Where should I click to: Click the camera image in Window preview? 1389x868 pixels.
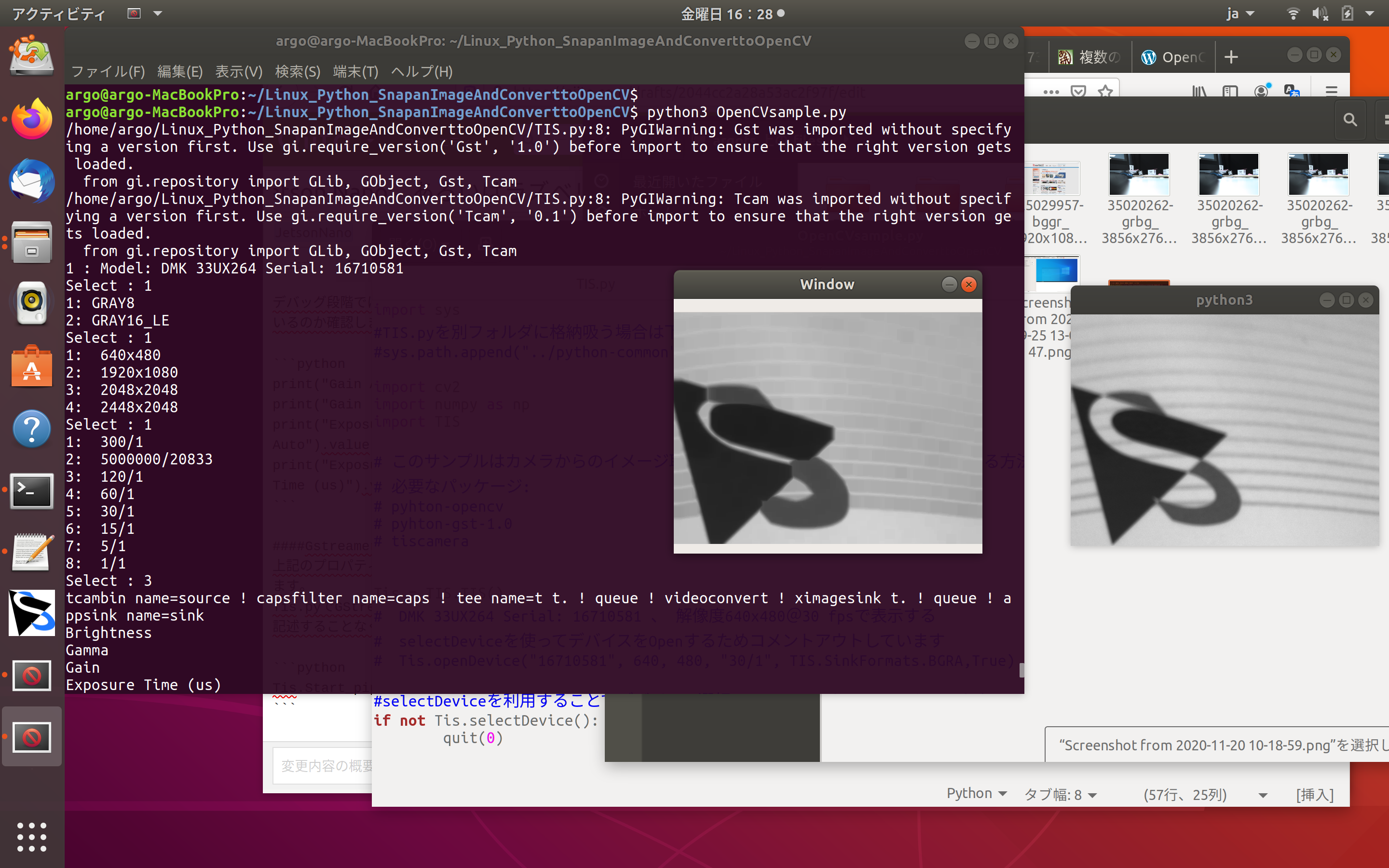828,427
